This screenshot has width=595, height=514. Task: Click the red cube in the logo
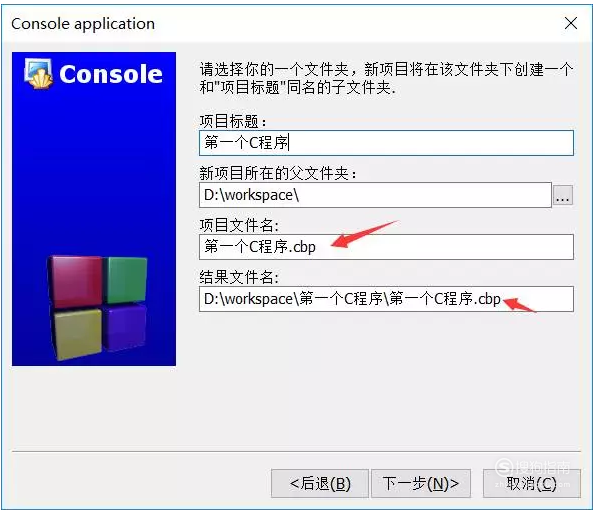click(x=76, y=281)
